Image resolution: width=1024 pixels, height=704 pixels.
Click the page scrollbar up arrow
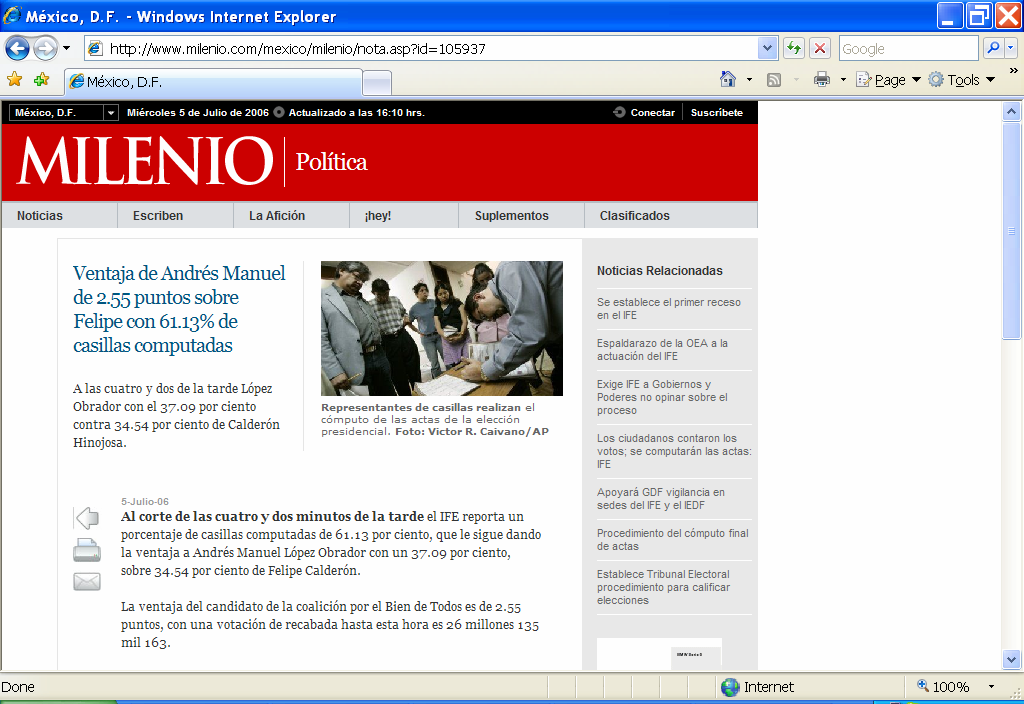(1012, 112)
